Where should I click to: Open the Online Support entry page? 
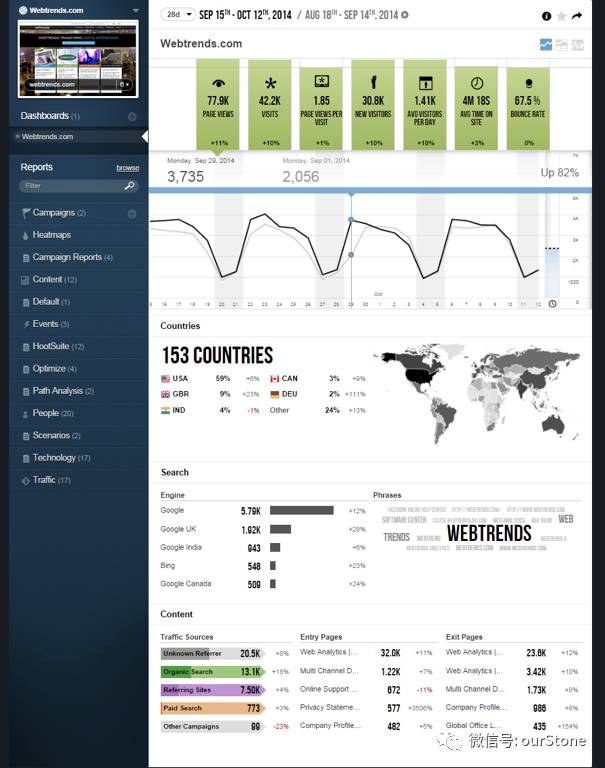329,689
